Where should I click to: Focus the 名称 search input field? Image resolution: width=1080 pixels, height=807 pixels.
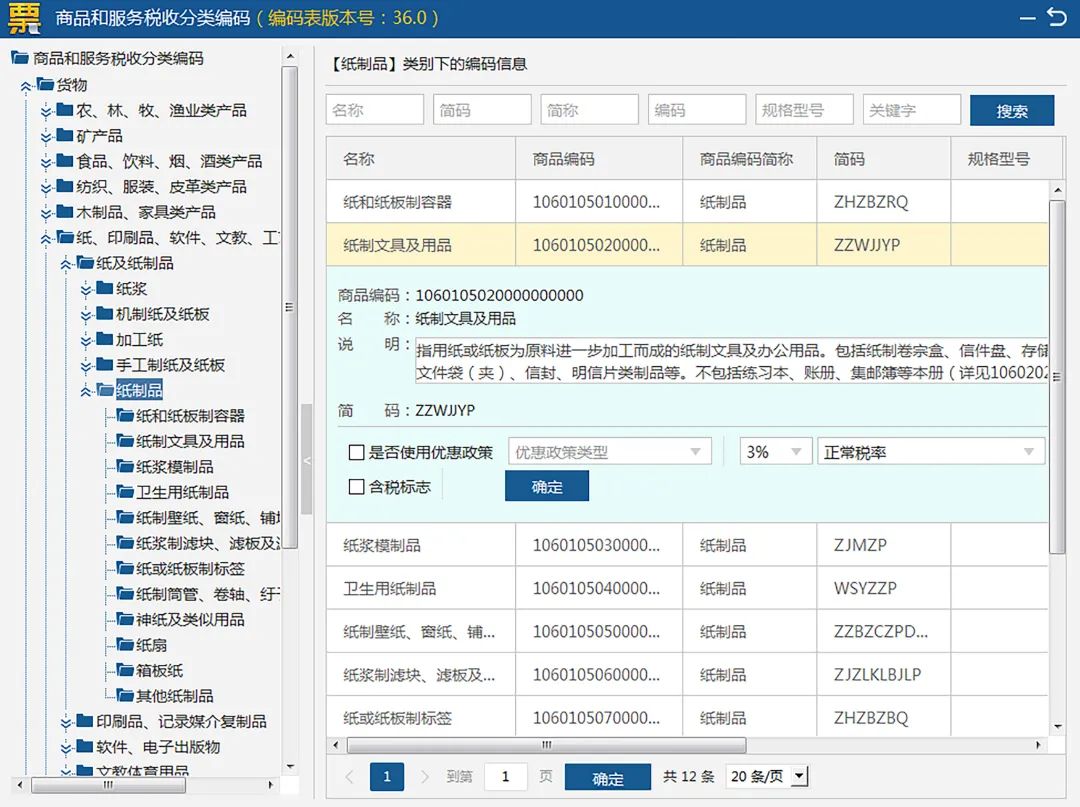click(x=375, y=109)
